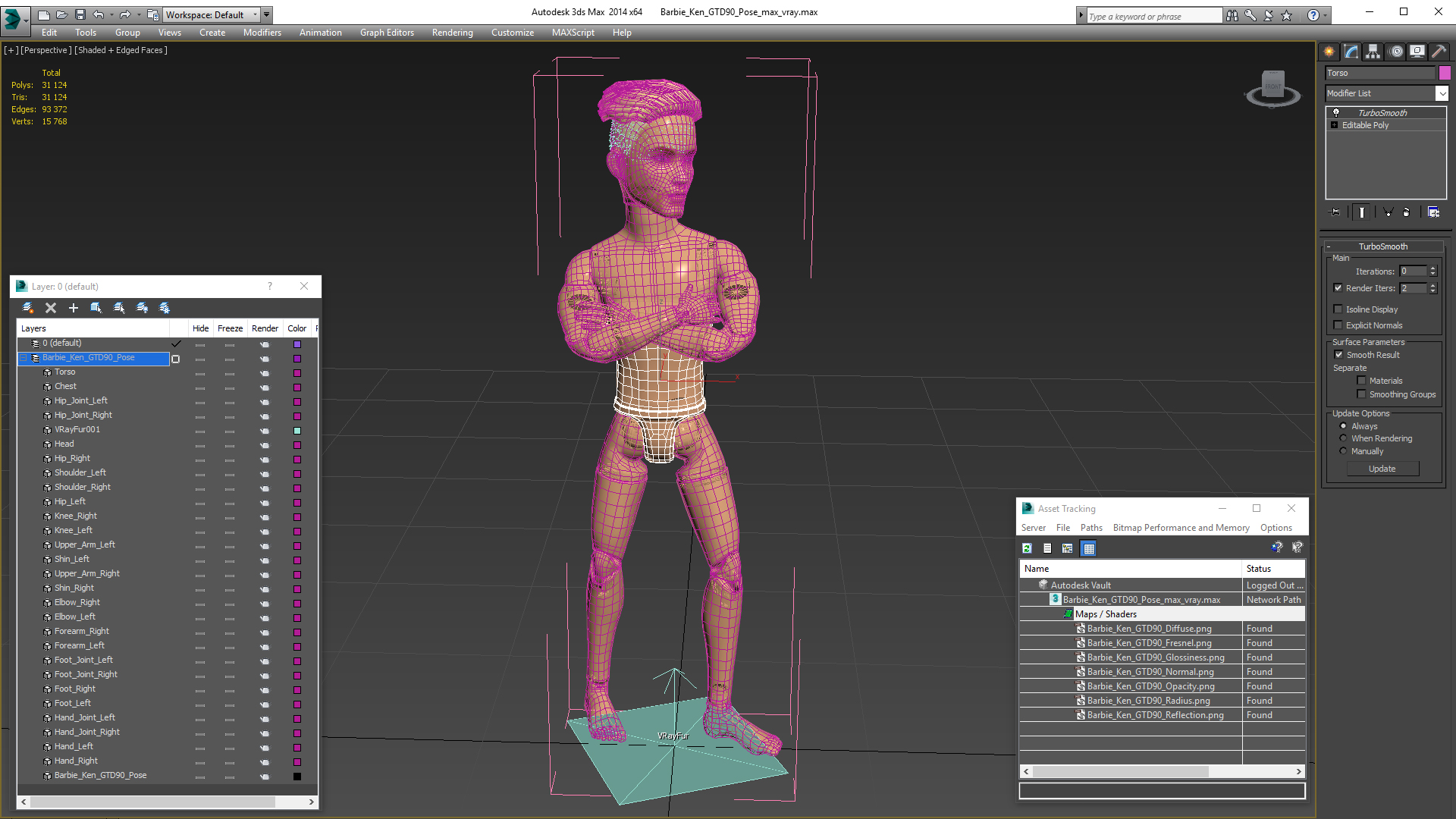Collapse Barbie_Ken_GTD90_Pose layer tree node

coord(24,358)
